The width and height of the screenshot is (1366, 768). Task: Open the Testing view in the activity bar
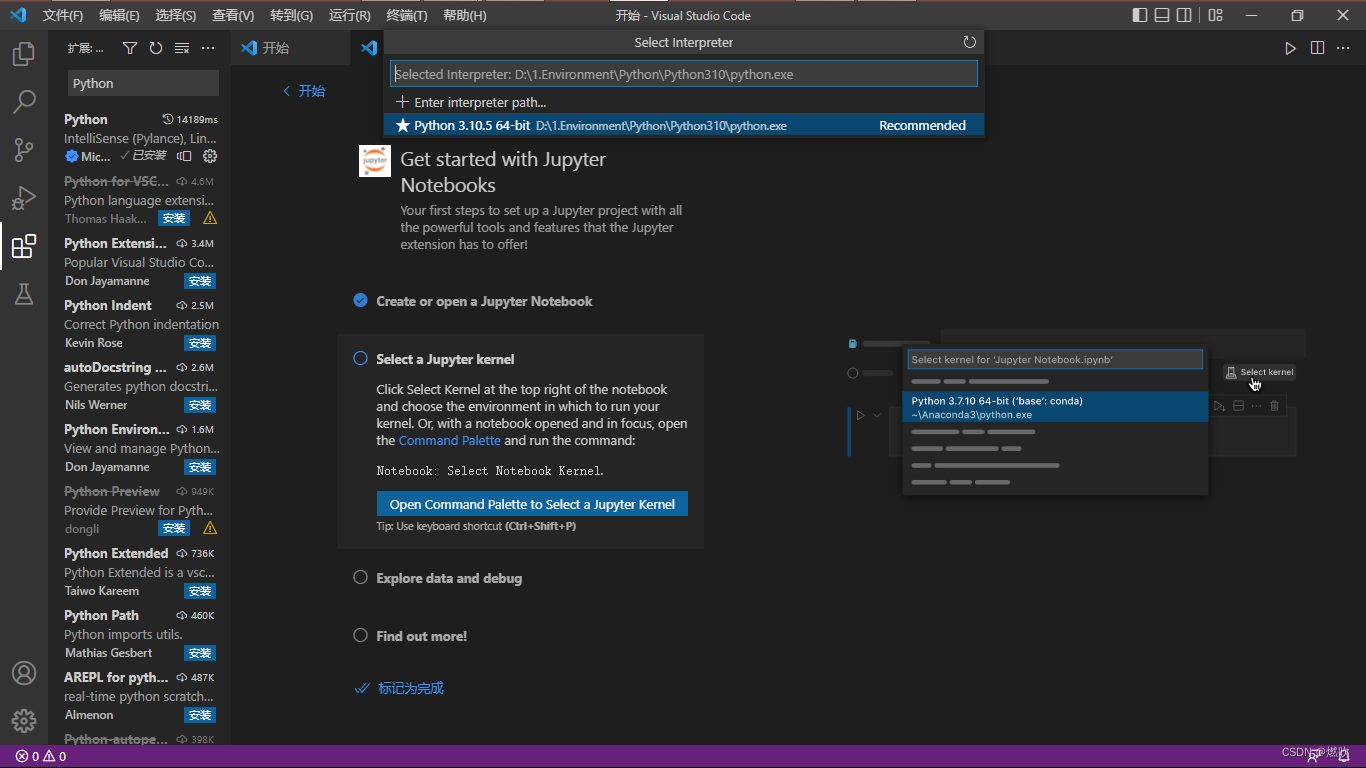pyautogui.click(x=24, y=293)
